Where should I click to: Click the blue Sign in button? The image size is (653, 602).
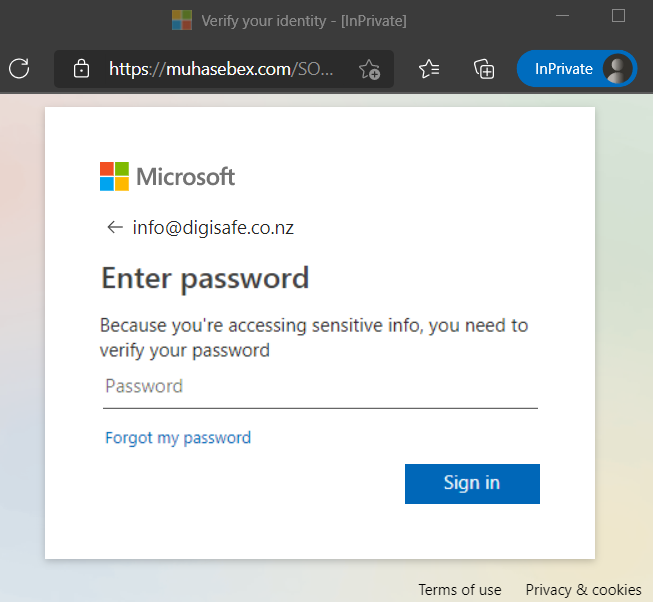point(472,484)
